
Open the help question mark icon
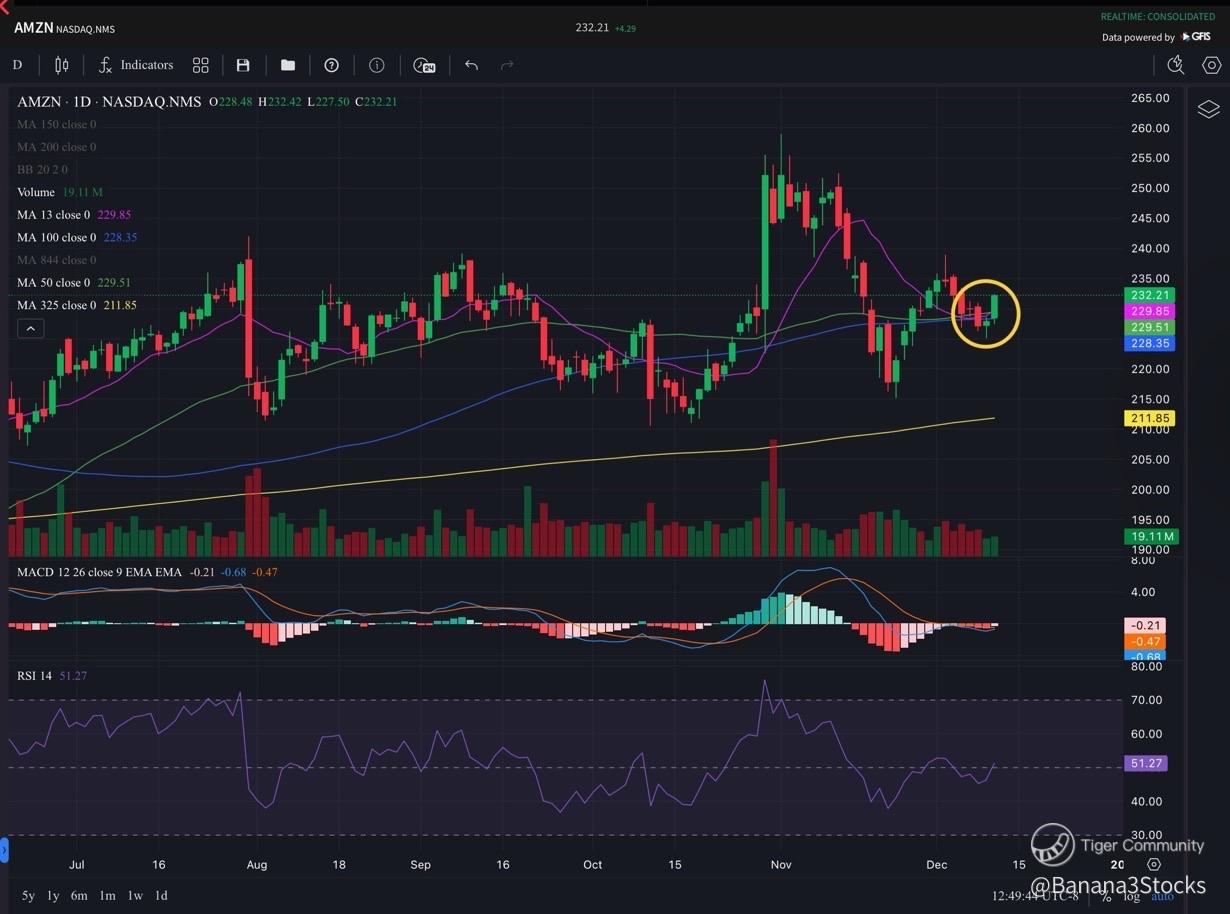[x=332, y=65]
